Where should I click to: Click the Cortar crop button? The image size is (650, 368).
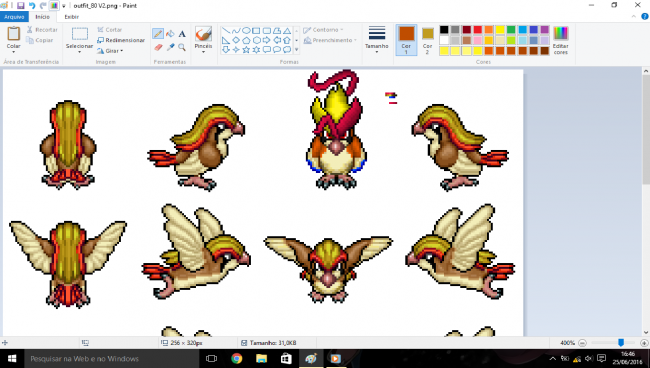click(109, 30)
